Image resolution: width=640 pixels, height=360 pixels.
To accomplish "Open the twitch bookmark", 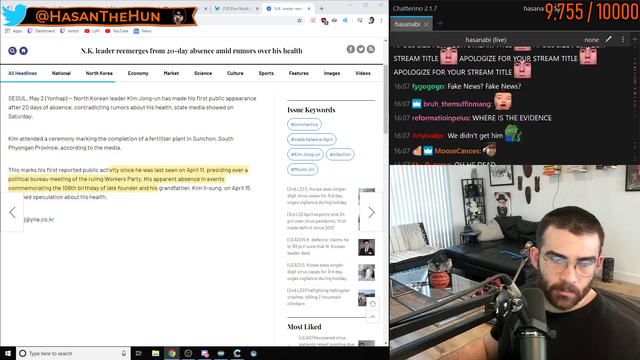I will point(69,31).
